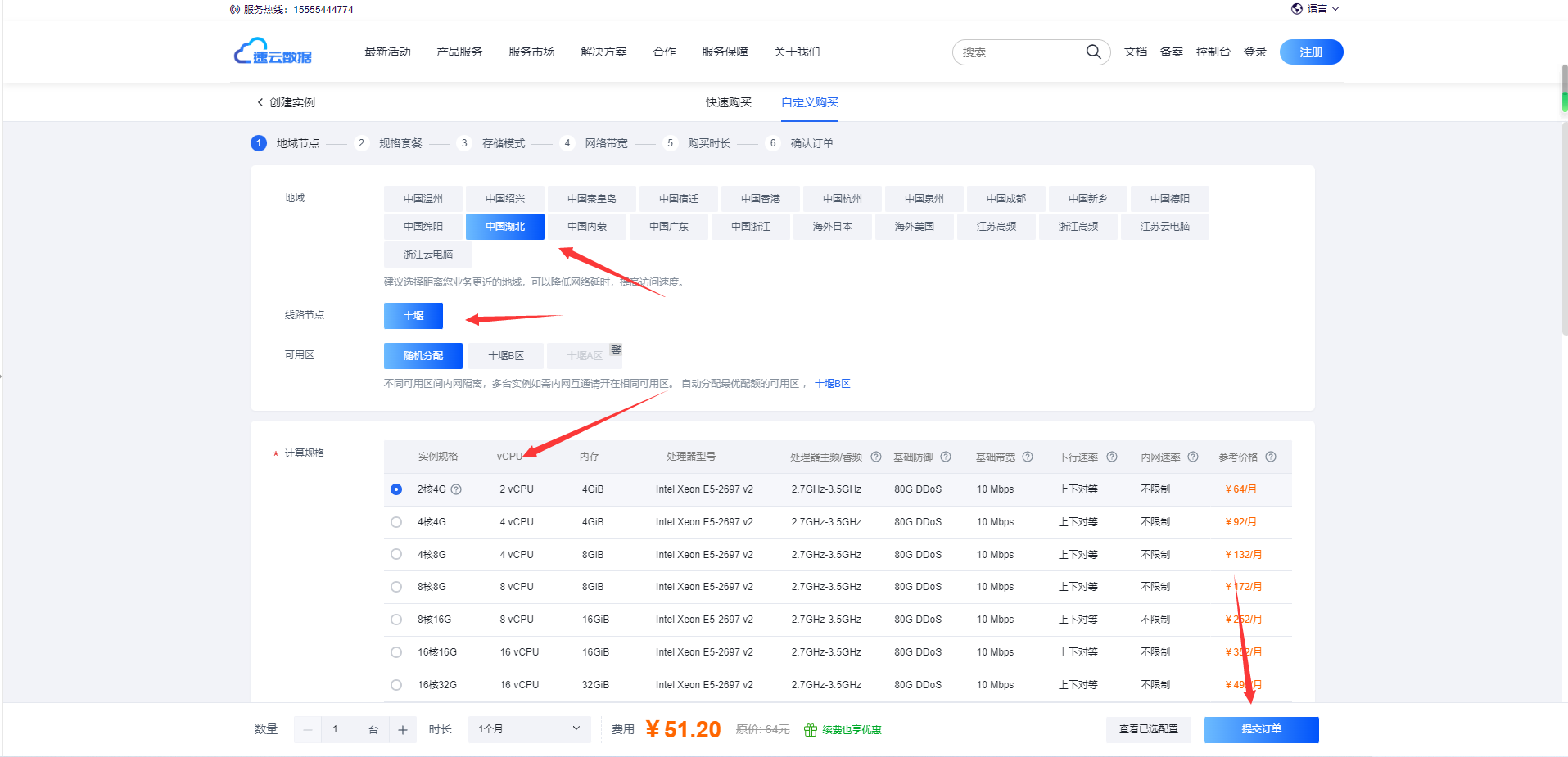Focus the 搜索 search input field
Screen dimensions: 1568x757
(x=1020, y=52)
